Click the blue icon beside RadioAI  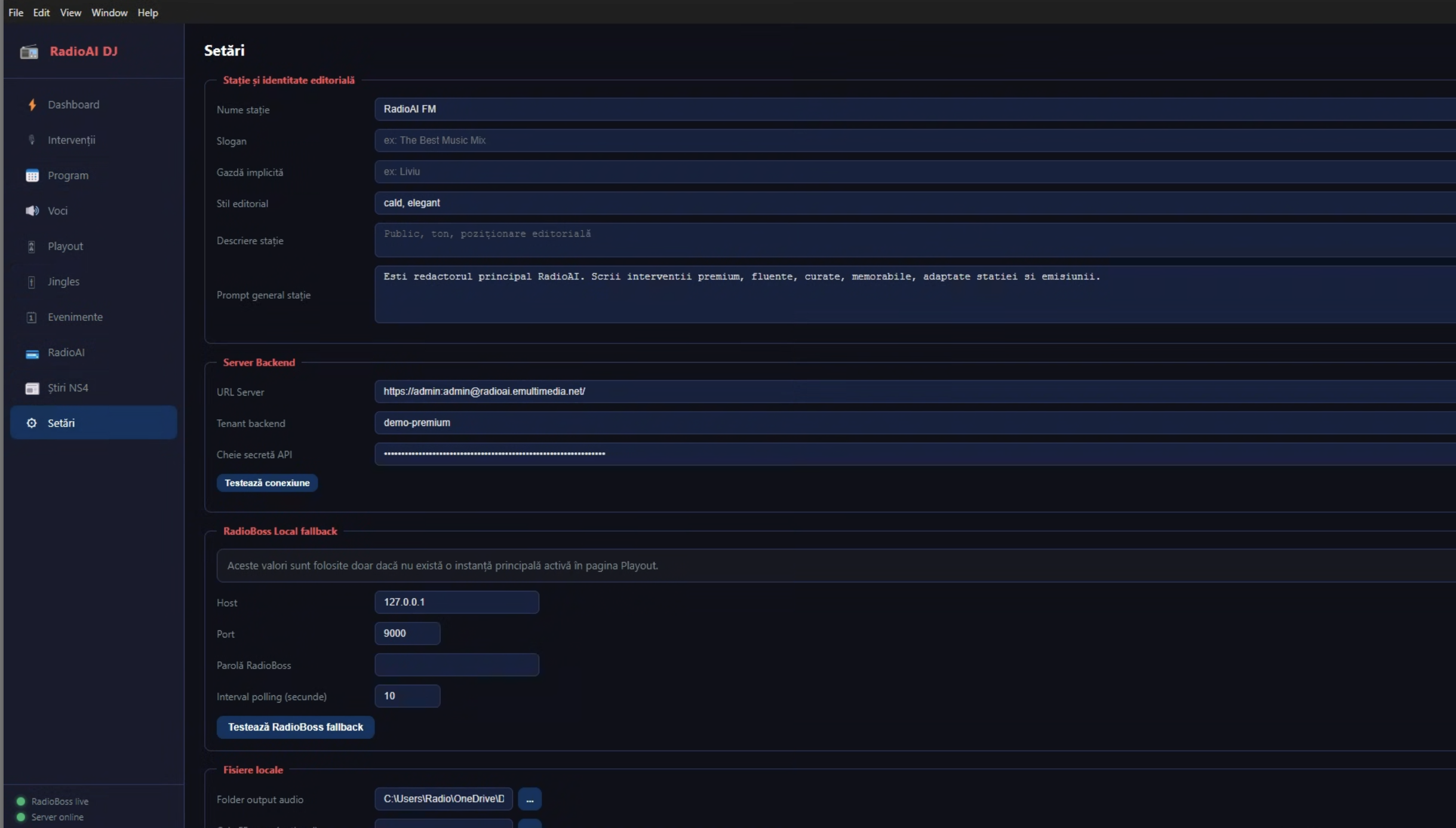point(32,354)
